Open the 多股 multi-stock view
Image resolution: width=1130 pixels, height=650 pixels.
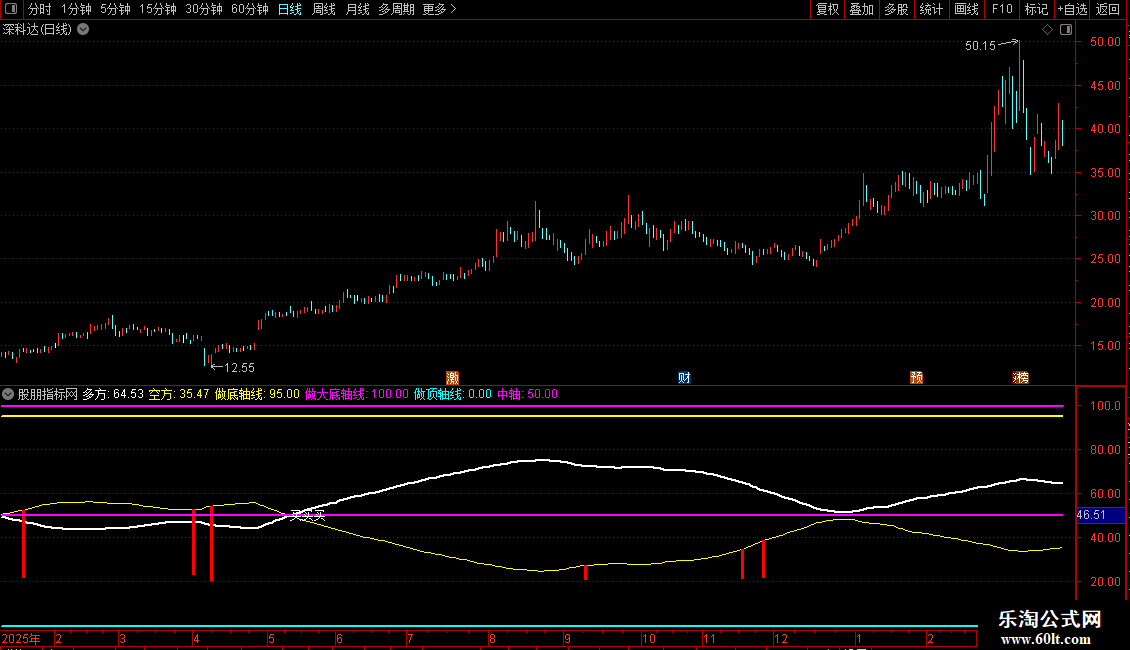tap(896, 9)
